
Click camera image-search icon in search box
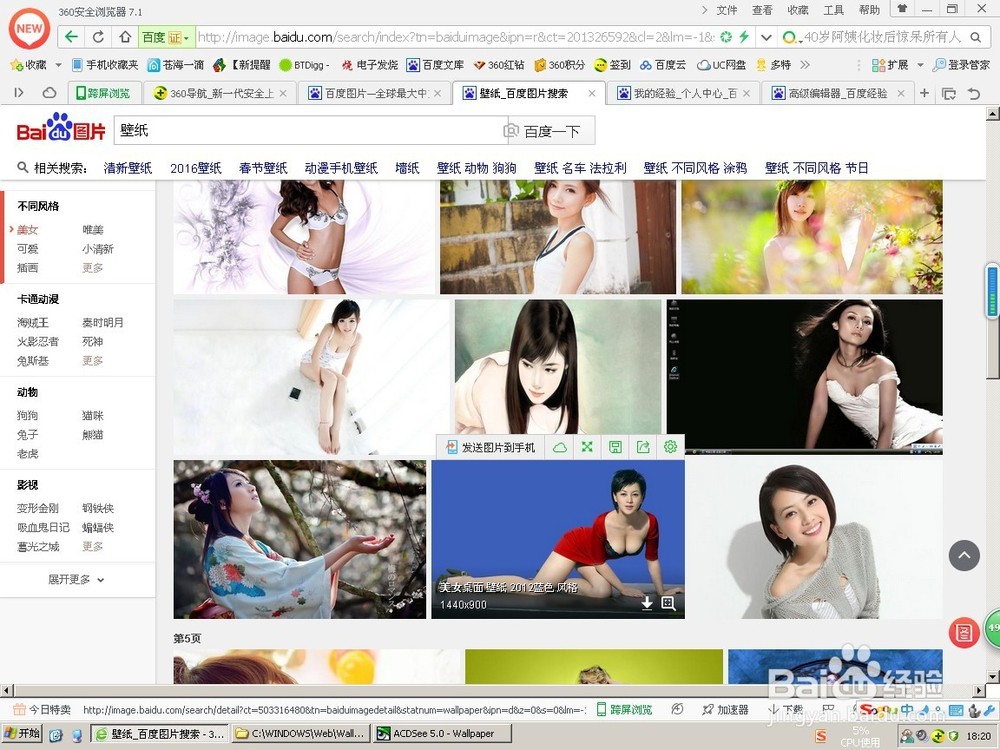pyautogui.click(x=511, y=131)
